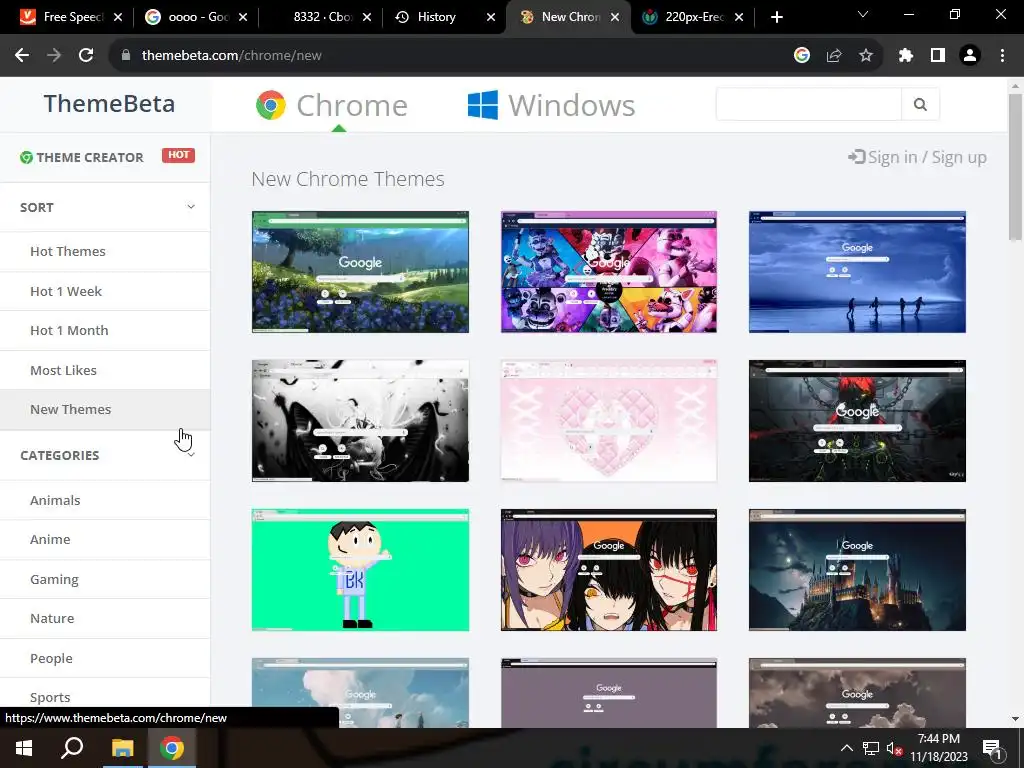Open the Gaming category
Viewport: 1024px width, 768px height.
click(54, 579)
